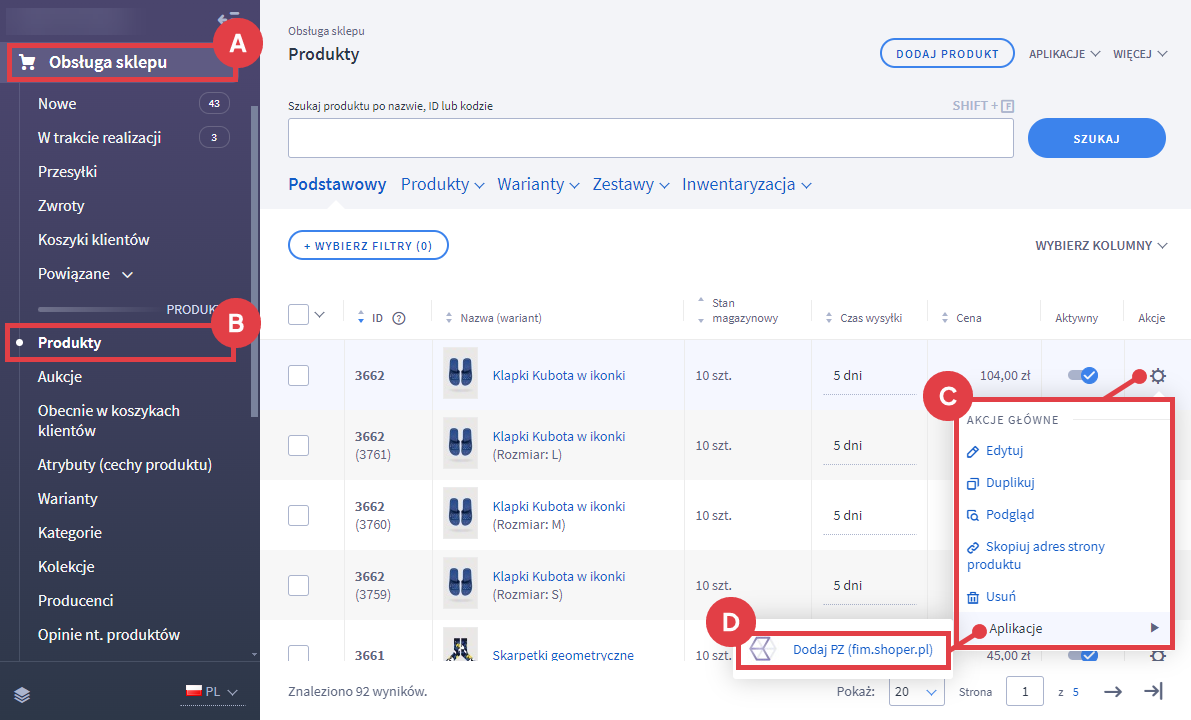Viewport: 1191px width, 720px height.
Task: Click the Podgląd preview magnifier icon
Action: coord(973,515)
